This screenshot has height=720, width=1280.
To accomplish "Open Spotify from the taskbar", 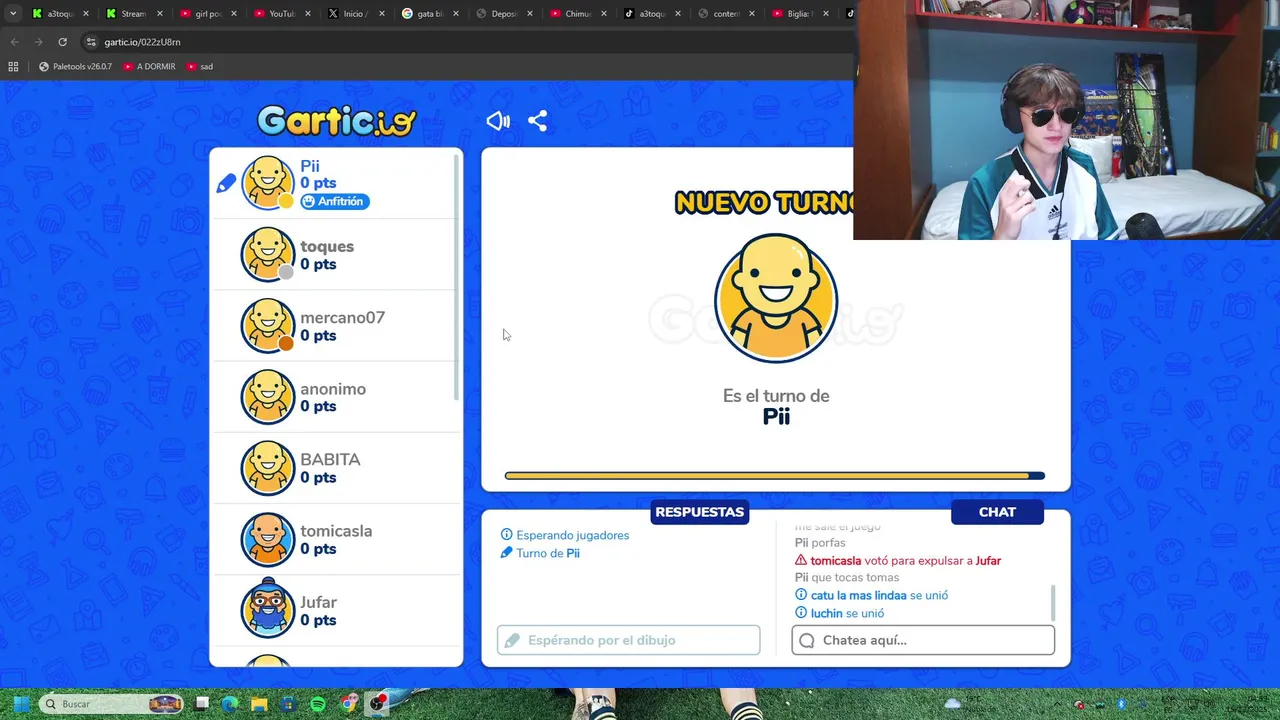I will (318, 704).
